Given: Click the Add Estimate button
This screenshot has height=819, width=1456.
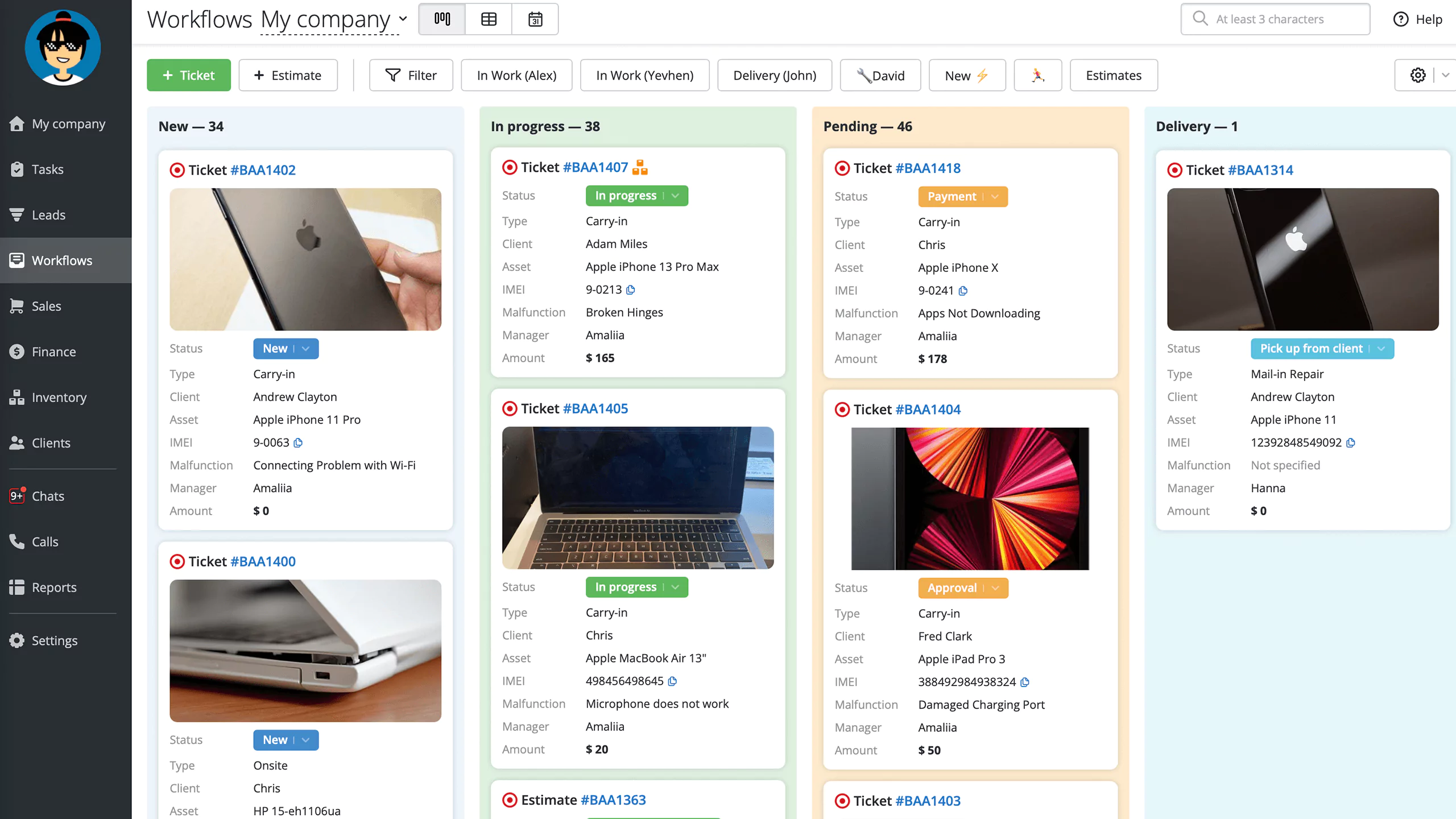Looking at the screenshot, I should (x=288, y=74).
